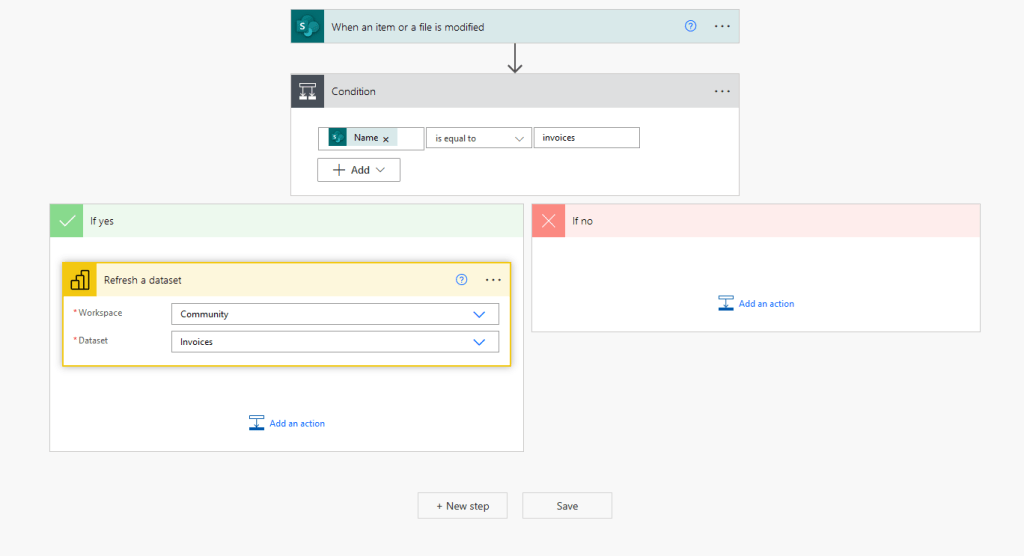Select the 'When an item or a file is modified' title

408,27
